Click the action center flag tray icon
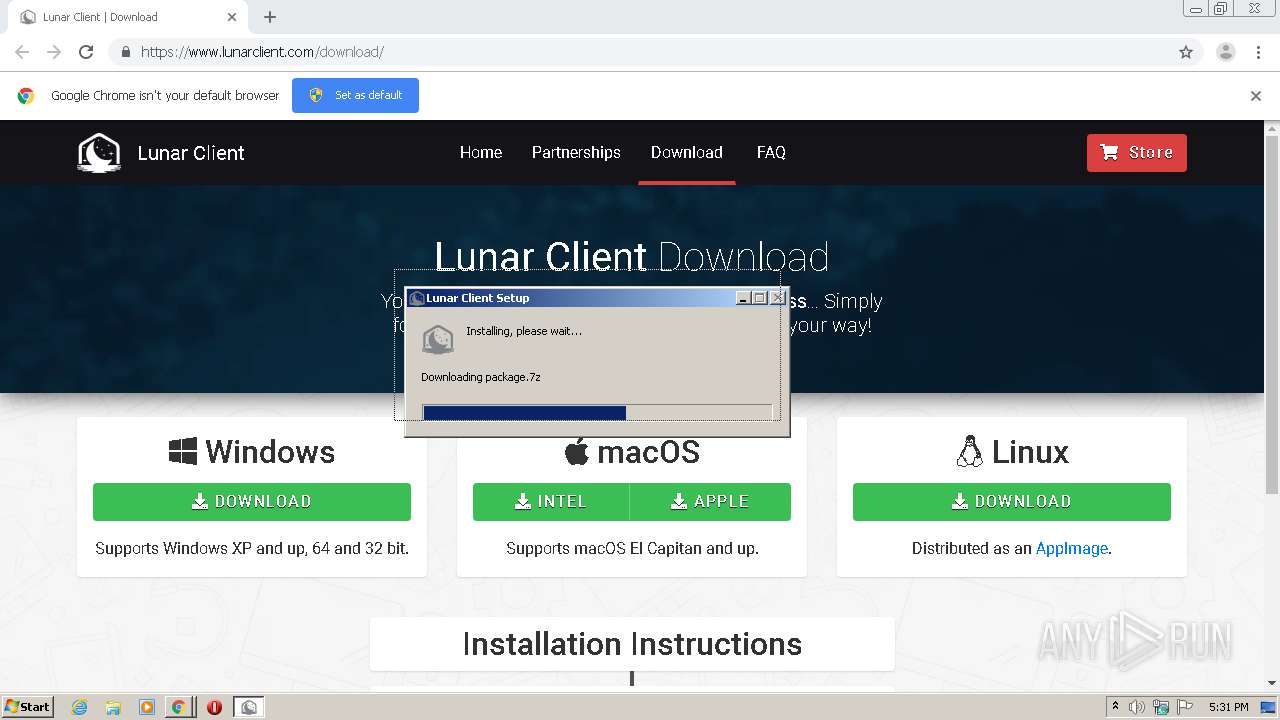Screen dimensions: 1280x720 [1184, 707]
